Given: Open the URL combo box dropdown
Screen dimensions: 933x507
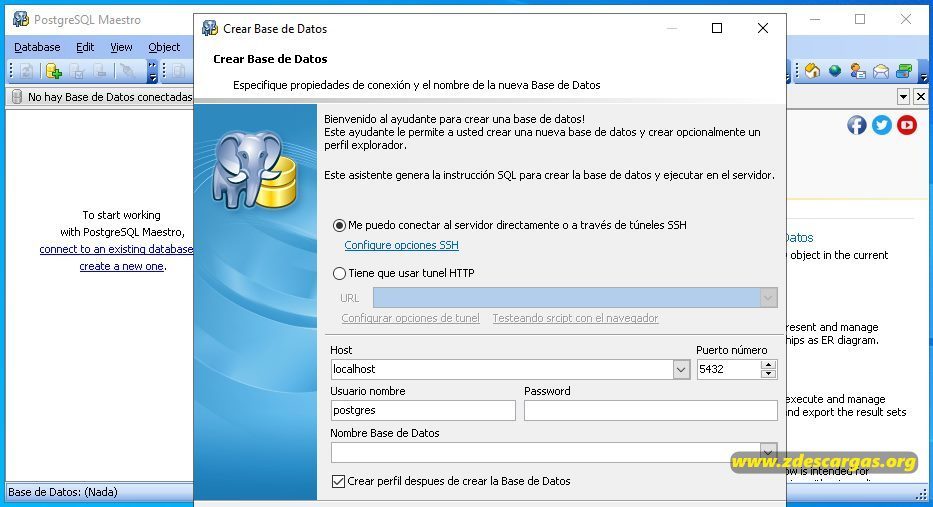Looking at the screenshot, I should [768, 298].
